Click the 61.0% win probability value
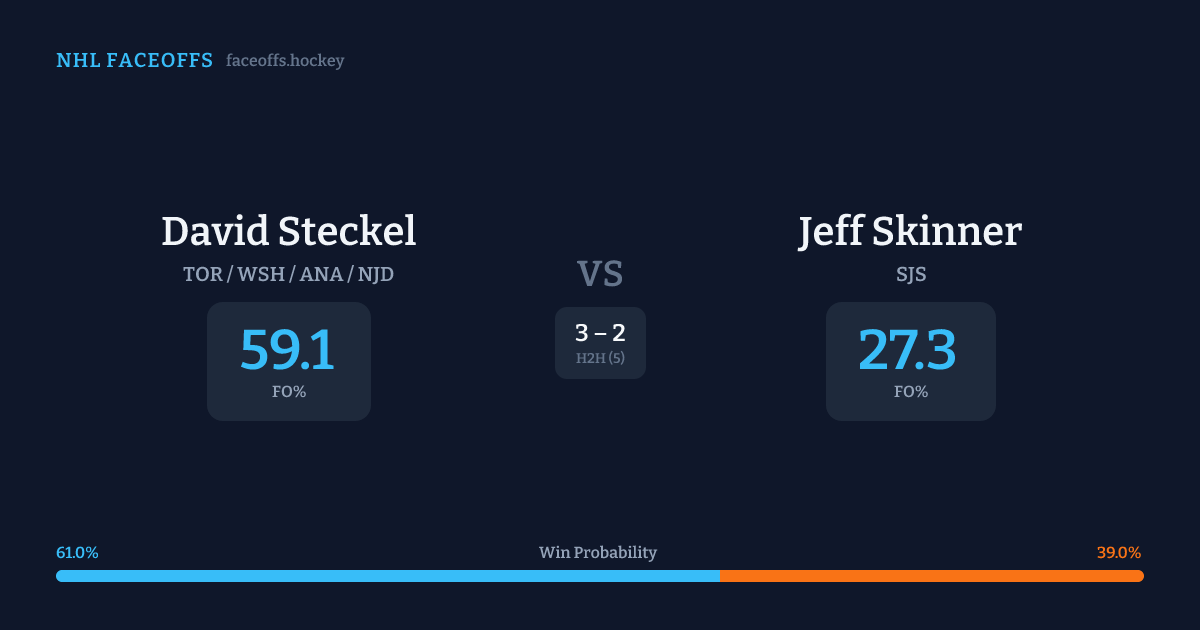This screenshot has height=630, width=1200. [x=77, y=553]
